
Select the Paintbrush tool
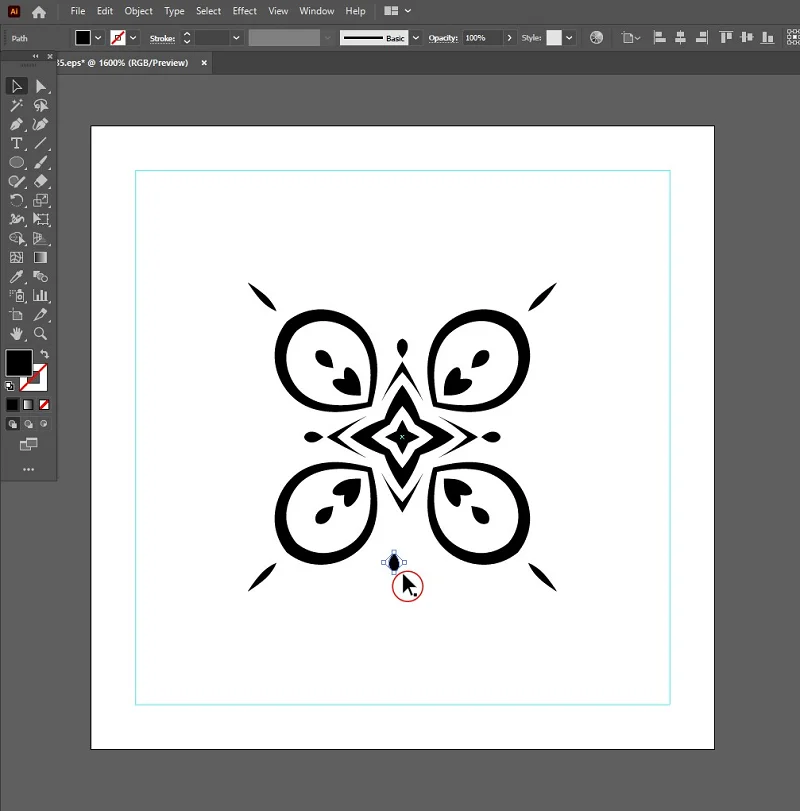pos(40,162)
